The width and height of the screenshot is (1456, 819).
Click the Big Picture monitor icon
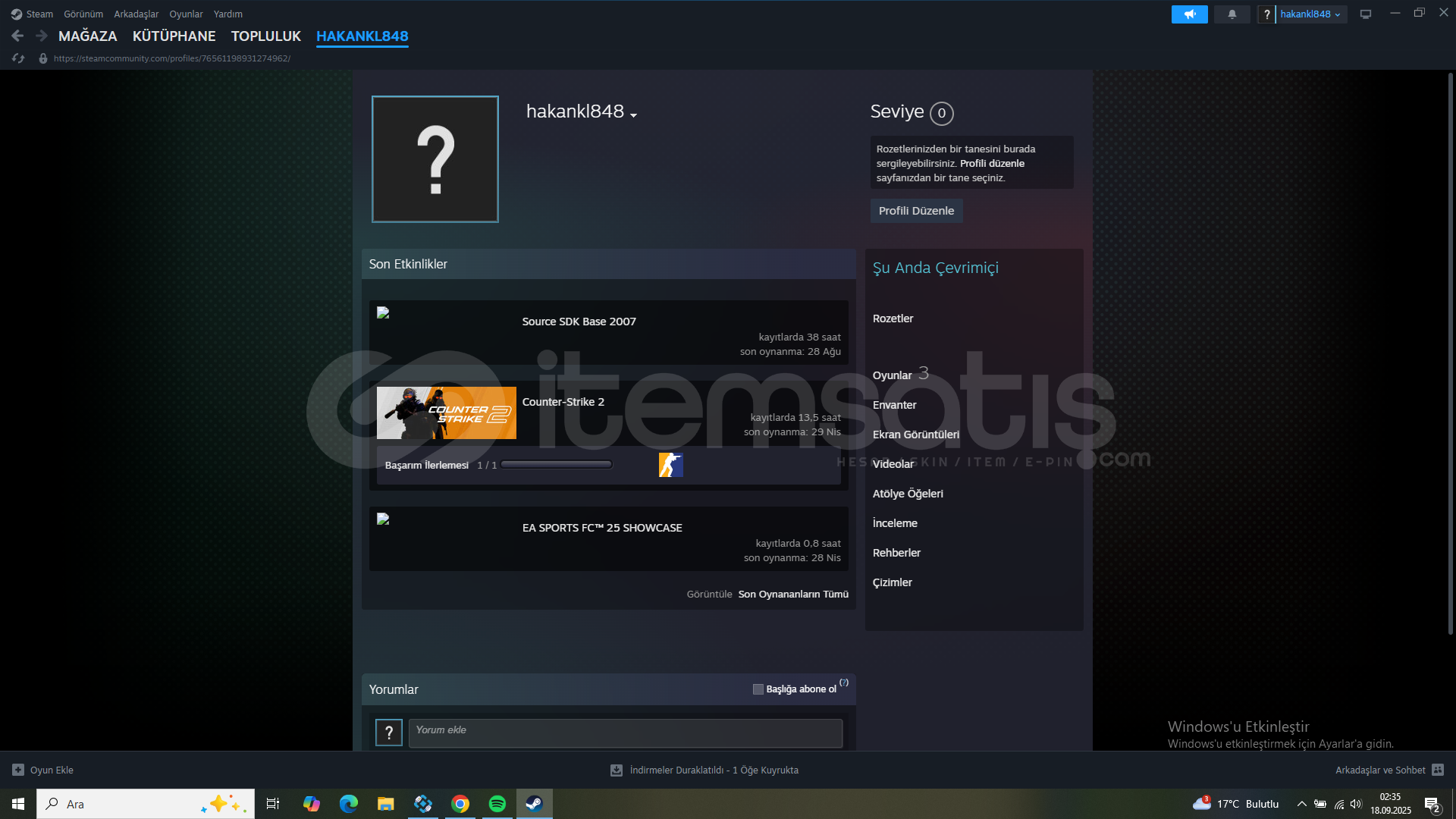tap(1366, 14)
